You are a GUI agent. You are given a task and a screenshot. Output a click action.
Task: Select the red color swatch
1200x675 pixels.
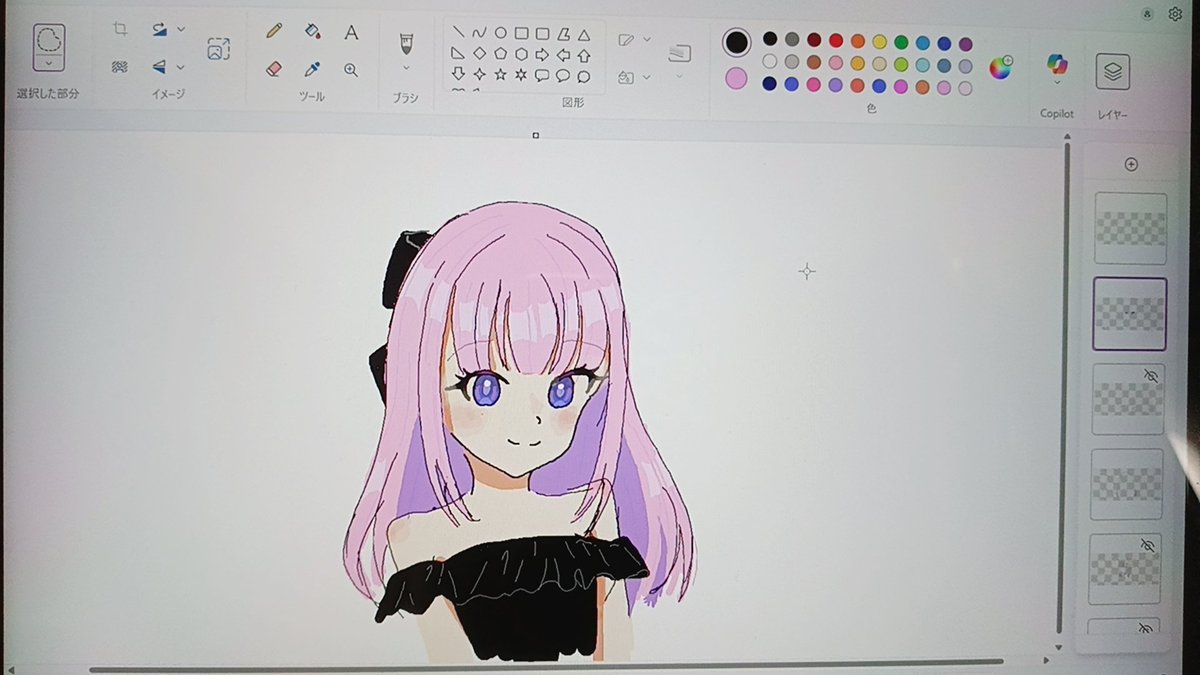point(834,41)
